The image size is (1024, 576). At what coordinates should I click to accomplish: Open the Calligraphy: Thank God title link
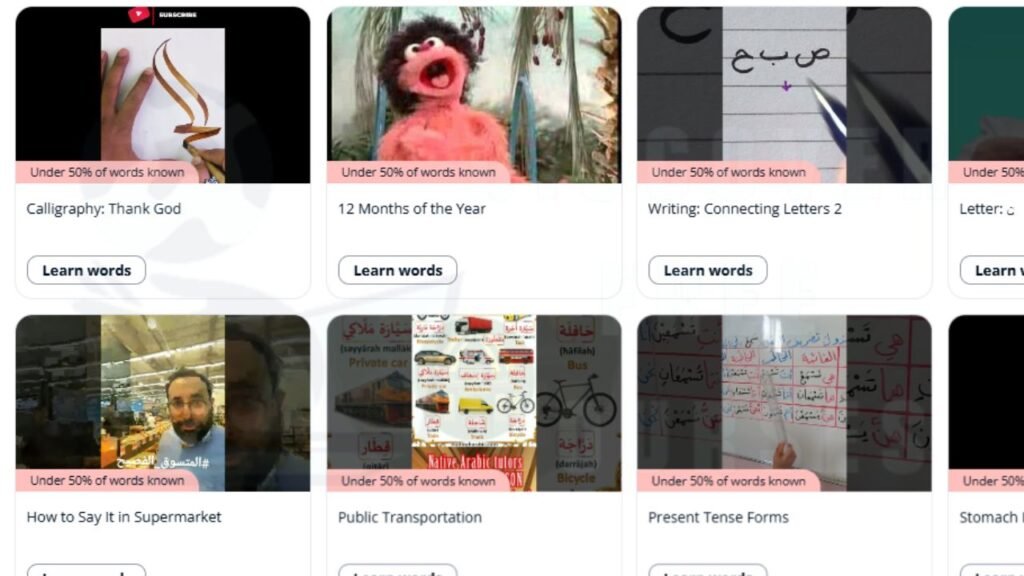[104, 209]
